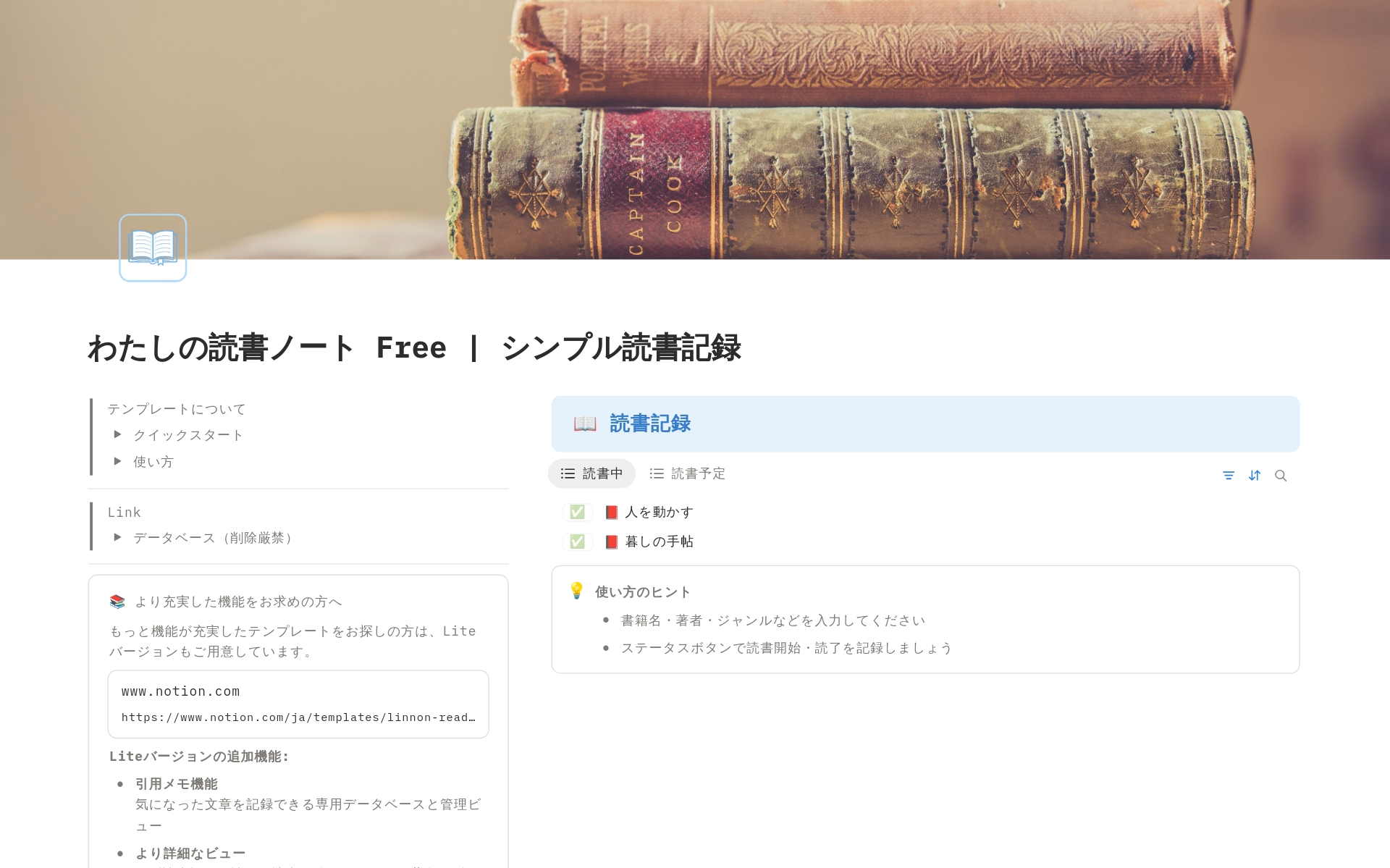The image size is (1390, 868).
Task: Click the open book page icon
Action: [153, 248]
